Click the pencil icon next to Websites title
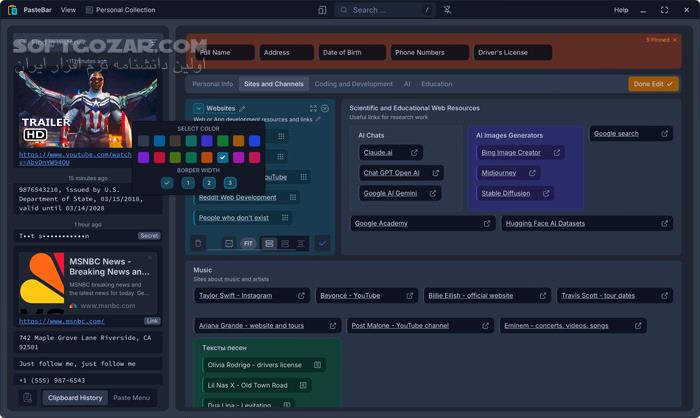The height and width of the screenshot is (418, 700). [x=242, y=108]
